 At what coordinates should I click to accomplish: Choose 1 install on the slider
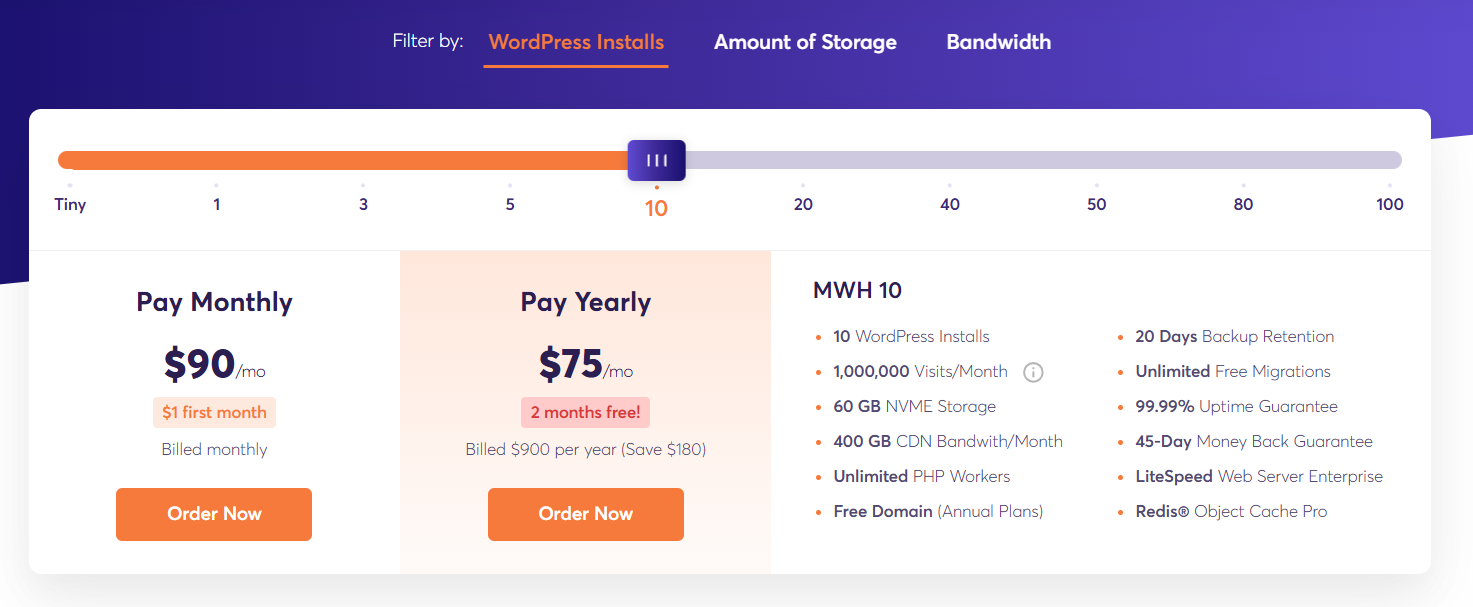216,204
